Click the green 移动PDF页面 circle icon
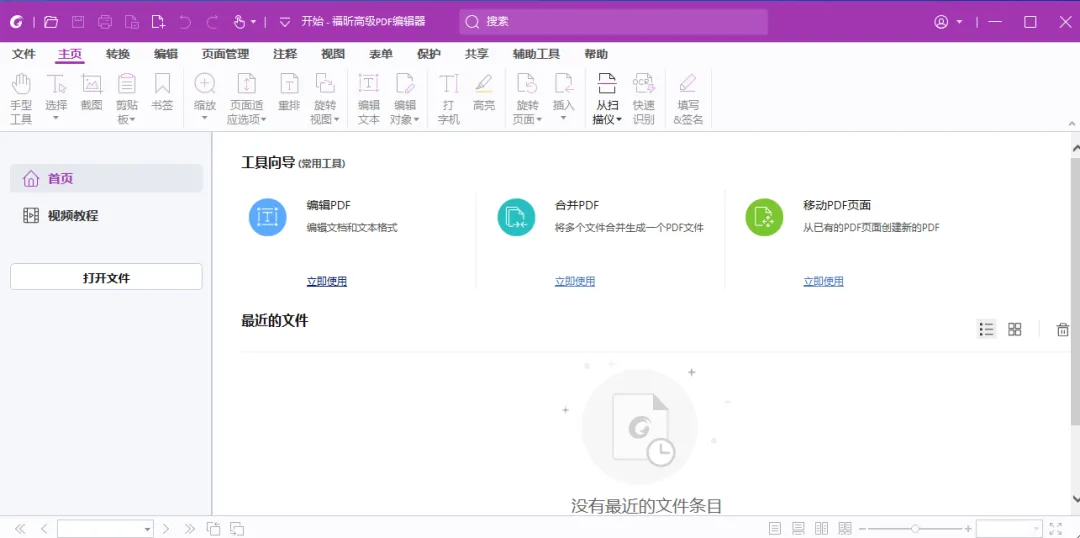The height and width of the screenshot is (538, 1080). pyautogui.click(x=765, y=217)
